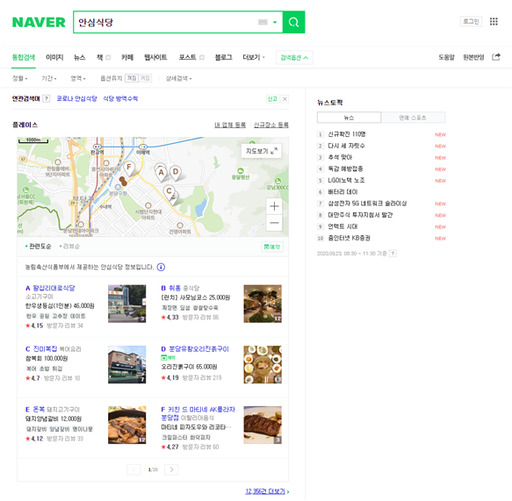Click the 신고 button
The image size is (512, 501).
click(x=272, y=99)
